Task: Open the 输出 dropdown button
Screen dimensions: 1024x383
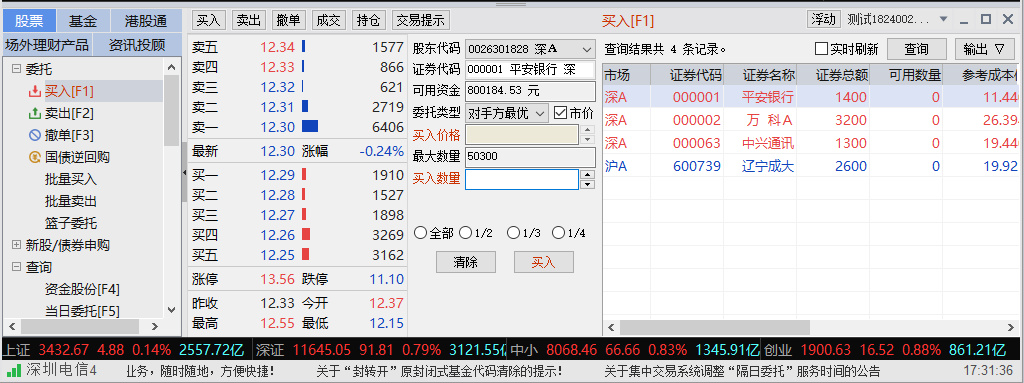Action: point(984,49)
